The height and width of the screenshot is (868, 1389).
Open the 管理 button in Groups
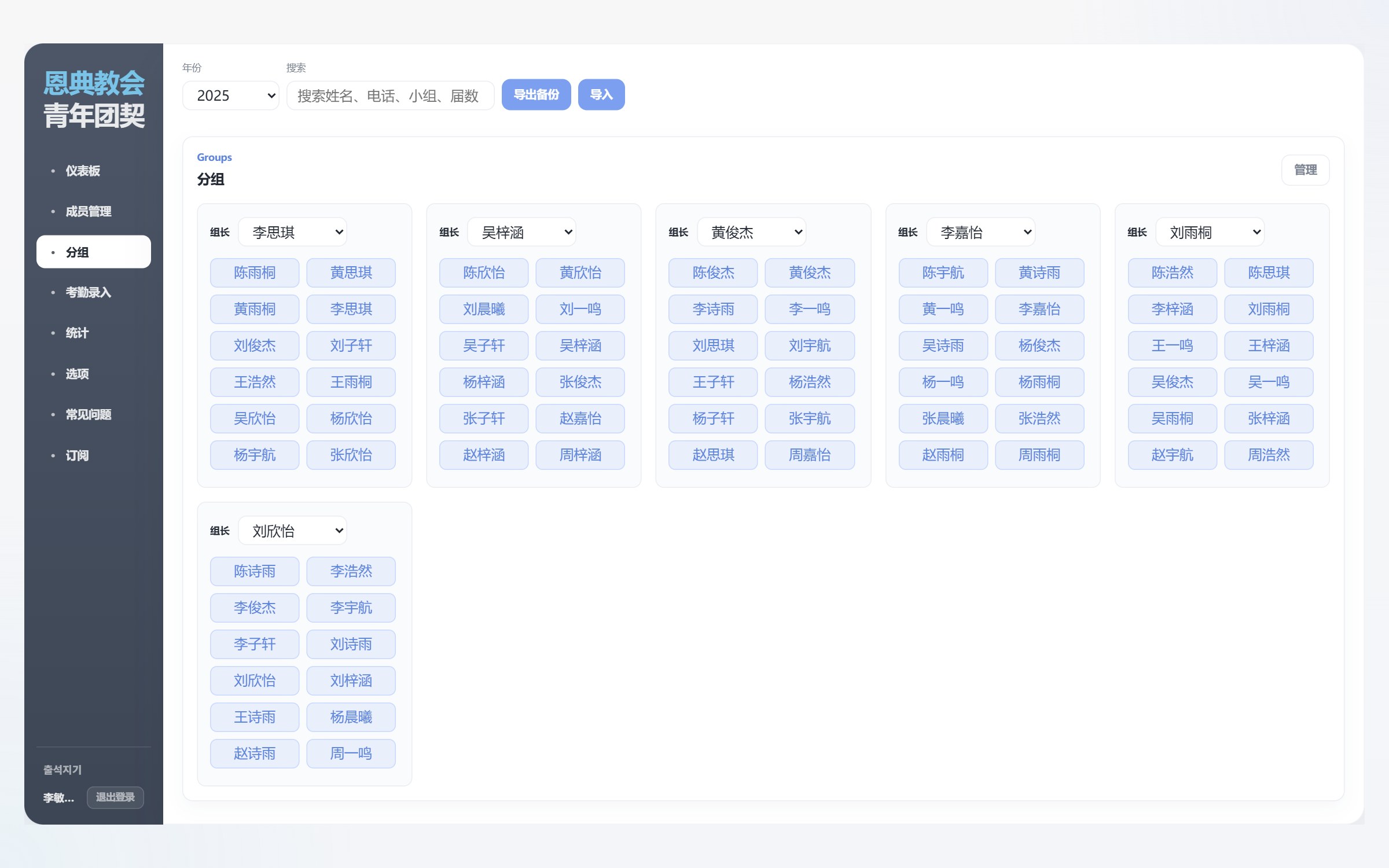tap(1305, 170)
